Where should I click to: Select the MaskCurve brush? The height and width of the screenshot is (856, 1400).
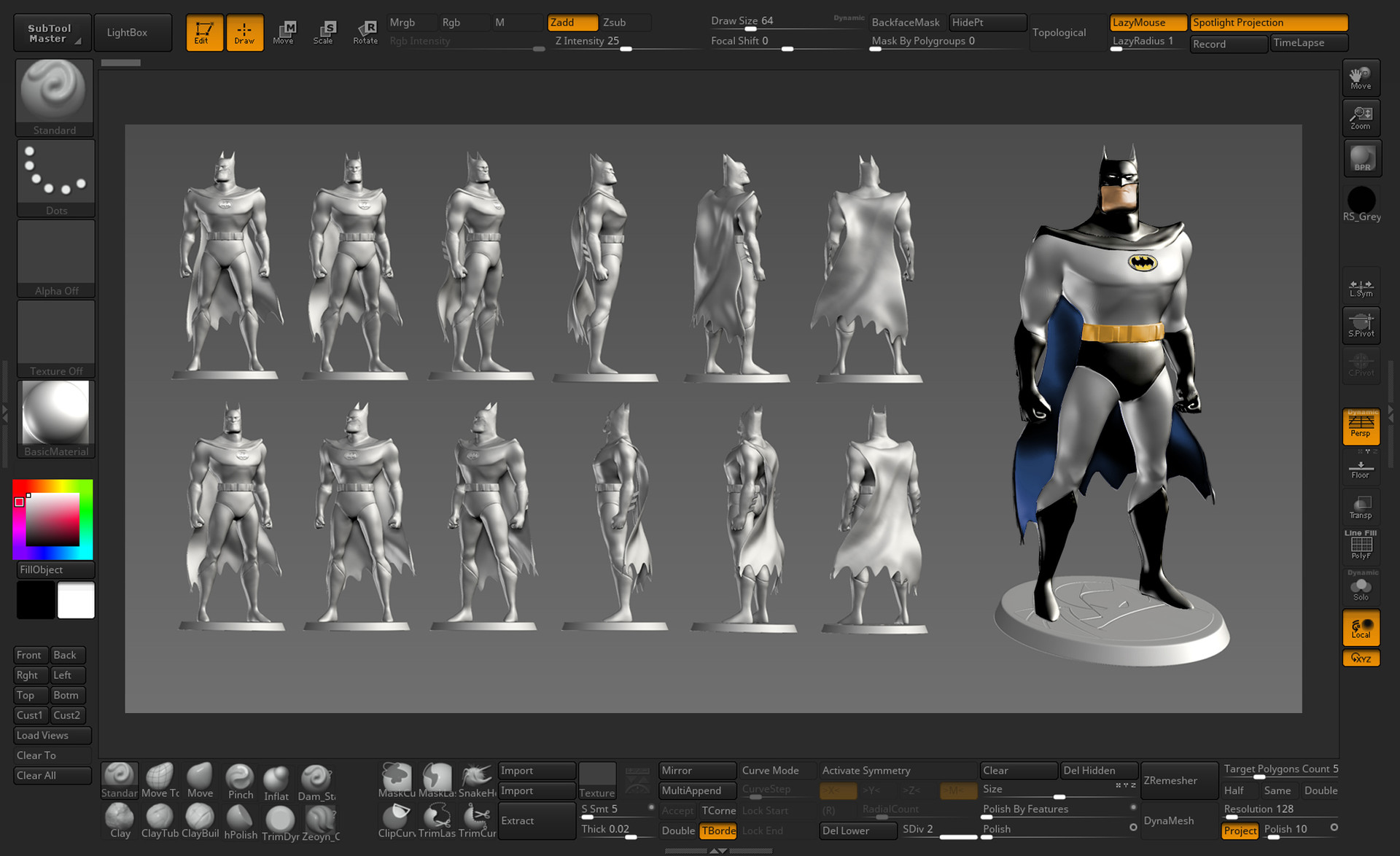[x=397, y=781]
